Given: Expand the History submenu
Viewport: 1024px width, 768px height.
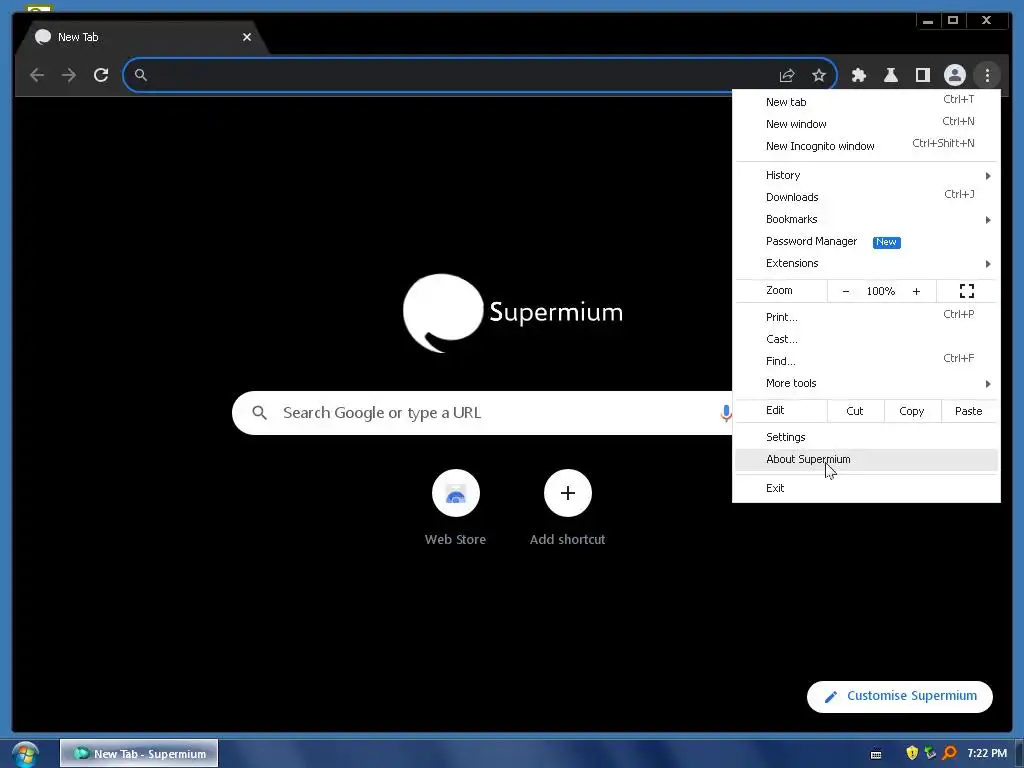Looking at the screenshot, I should click(866, 175).
